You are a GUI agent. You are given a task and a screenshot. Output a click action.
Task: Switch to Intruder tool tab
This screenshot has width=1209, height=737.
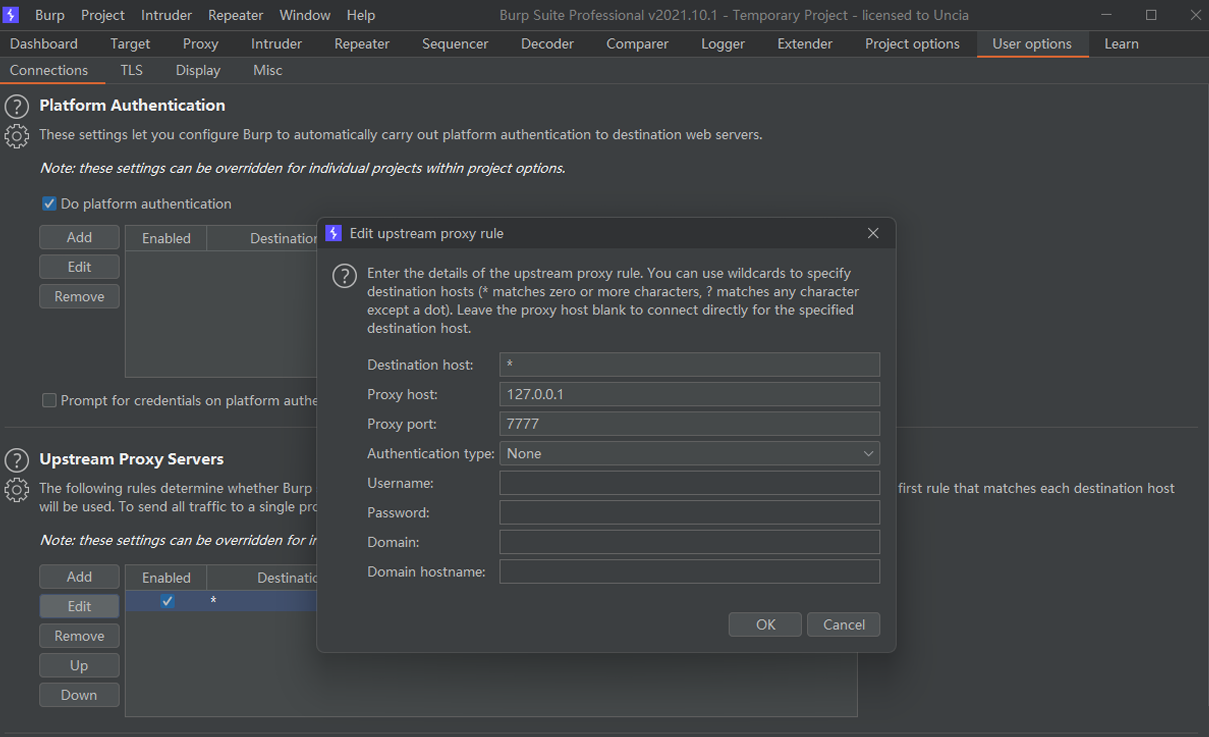[276, 44]
